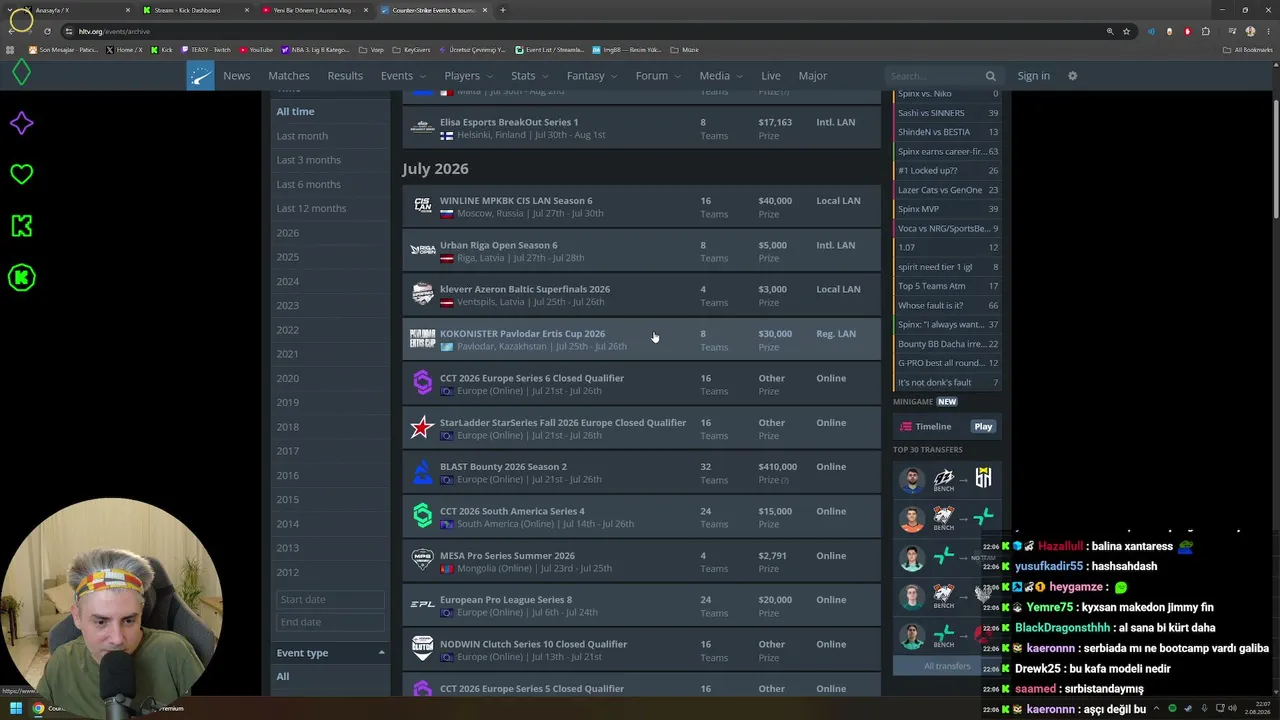
Task: Select the All time filter
Action: tap(295, 112)
